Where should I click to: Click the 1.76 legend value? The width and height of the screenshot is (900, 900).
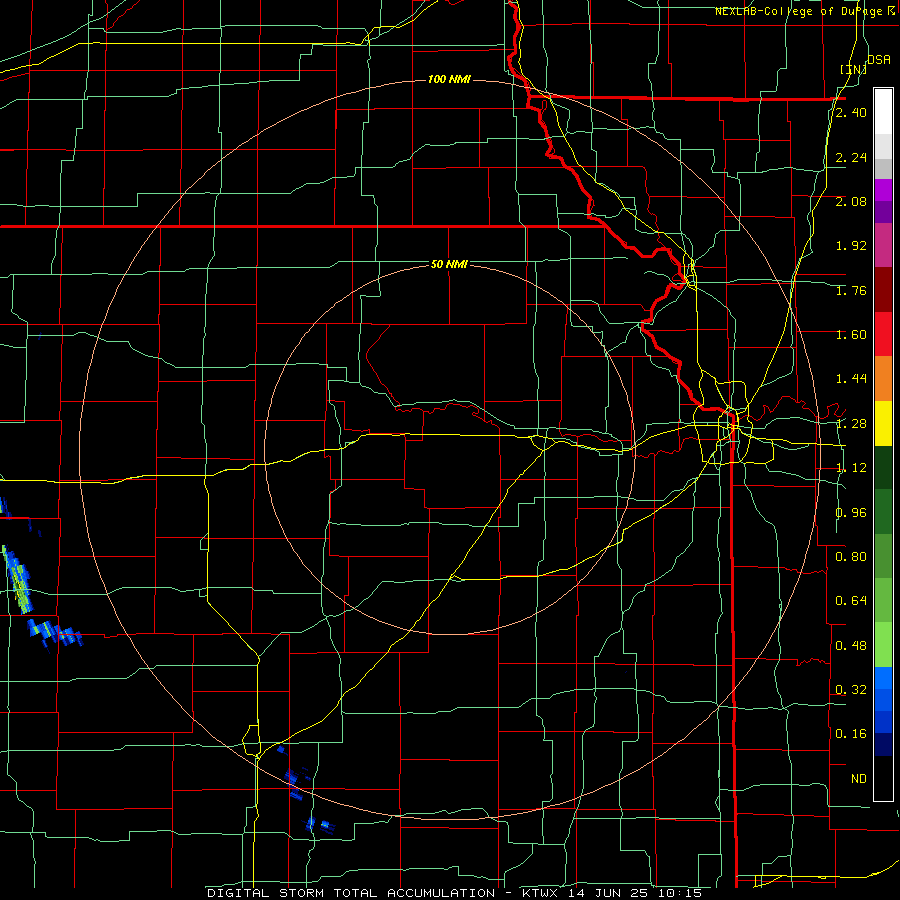tap(851, 290)
